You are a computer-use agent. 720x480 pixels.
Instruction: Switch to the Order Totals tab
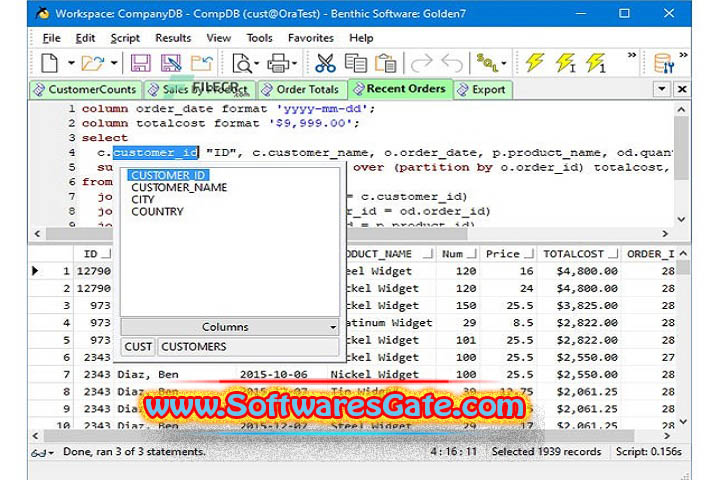(299, 89)
